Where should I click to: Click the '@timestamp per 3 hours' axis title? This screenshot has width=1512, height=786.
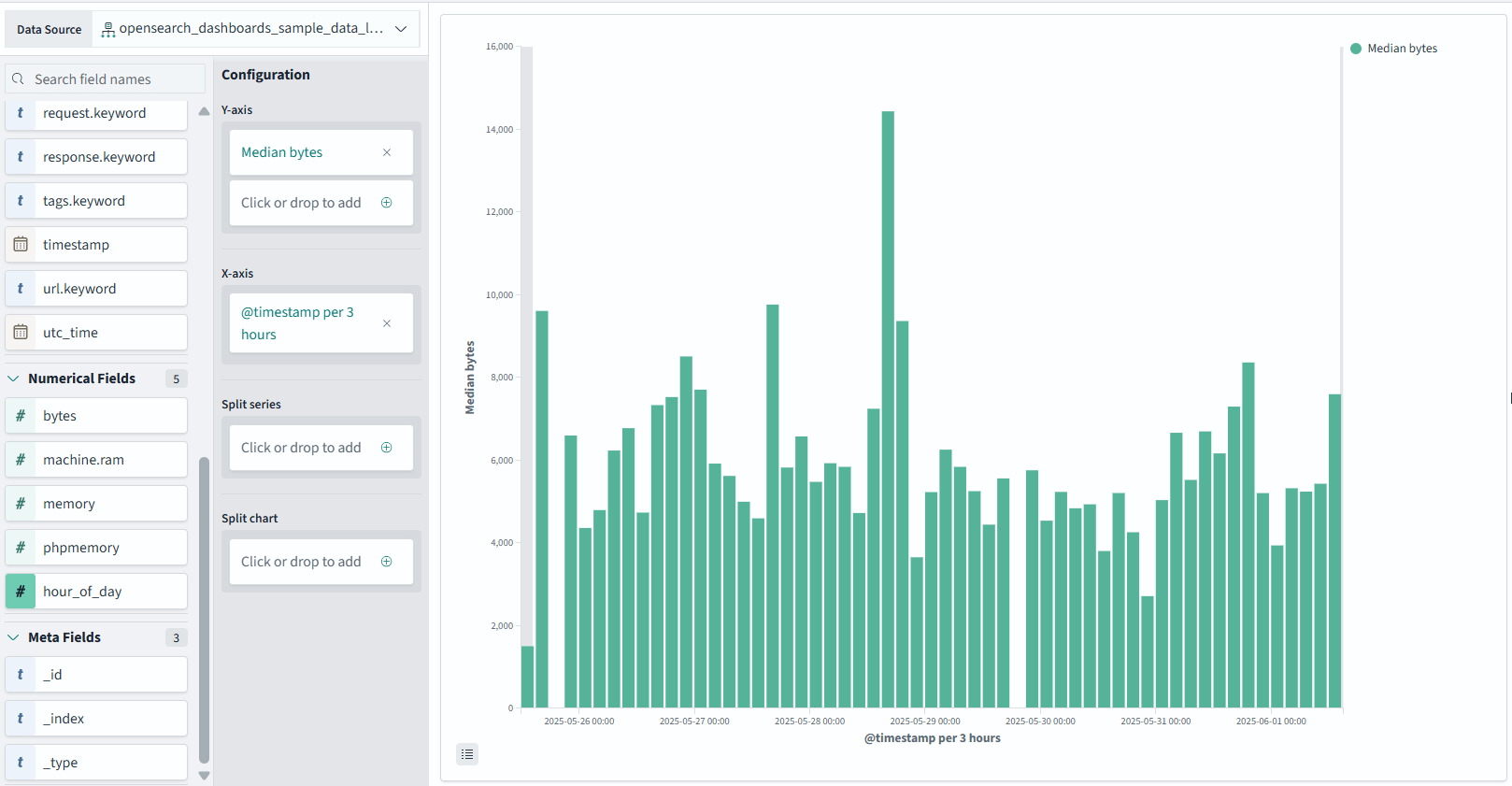932,738
